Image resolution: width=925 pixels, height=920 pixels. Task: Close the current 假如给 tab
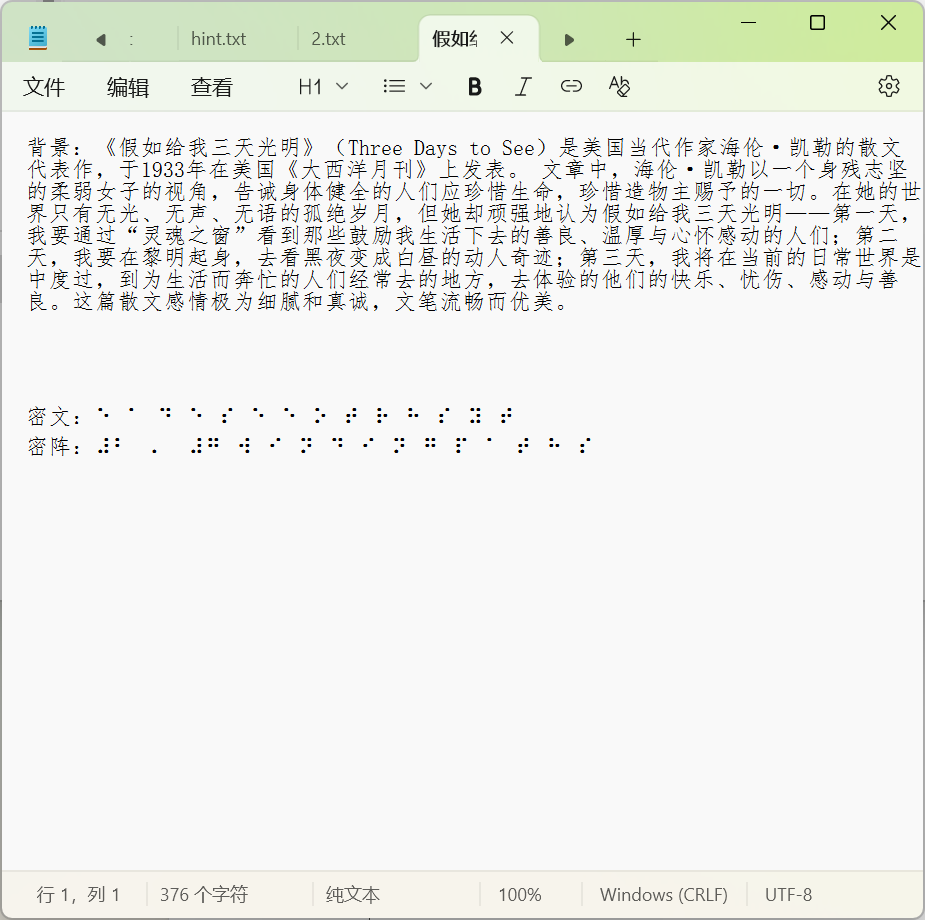[x=507, y=38]
